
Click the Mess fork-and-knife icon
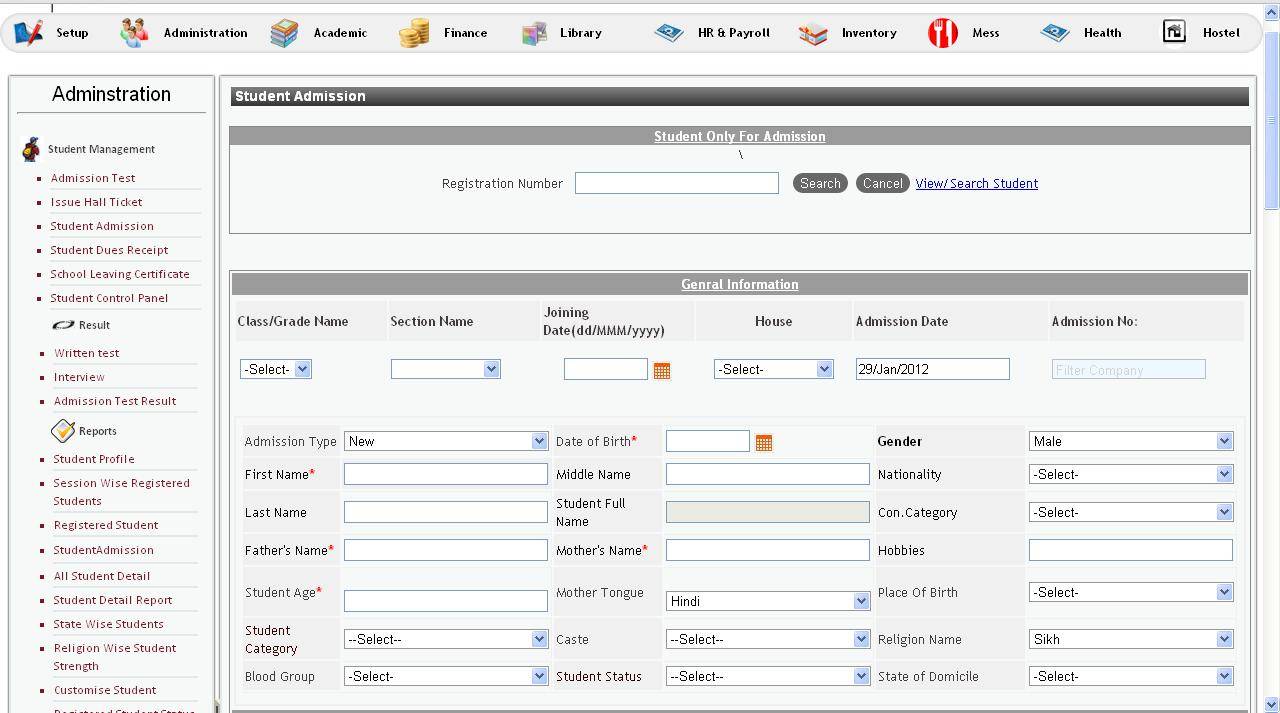click(x=943, y=33)
